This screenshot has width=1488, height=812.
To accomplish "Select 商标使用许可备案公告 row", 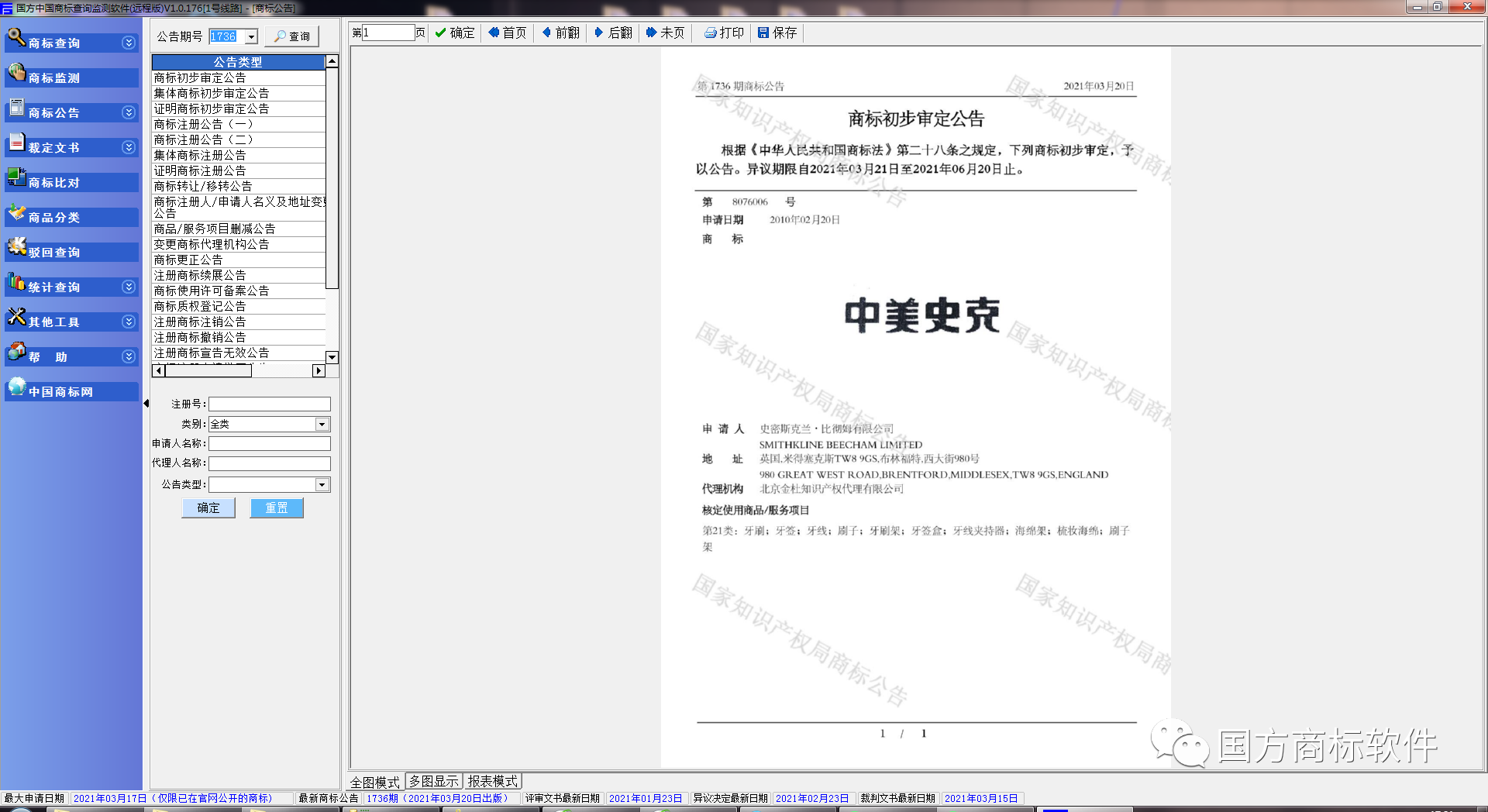I will pyautogui.click(x=239, y=291).
